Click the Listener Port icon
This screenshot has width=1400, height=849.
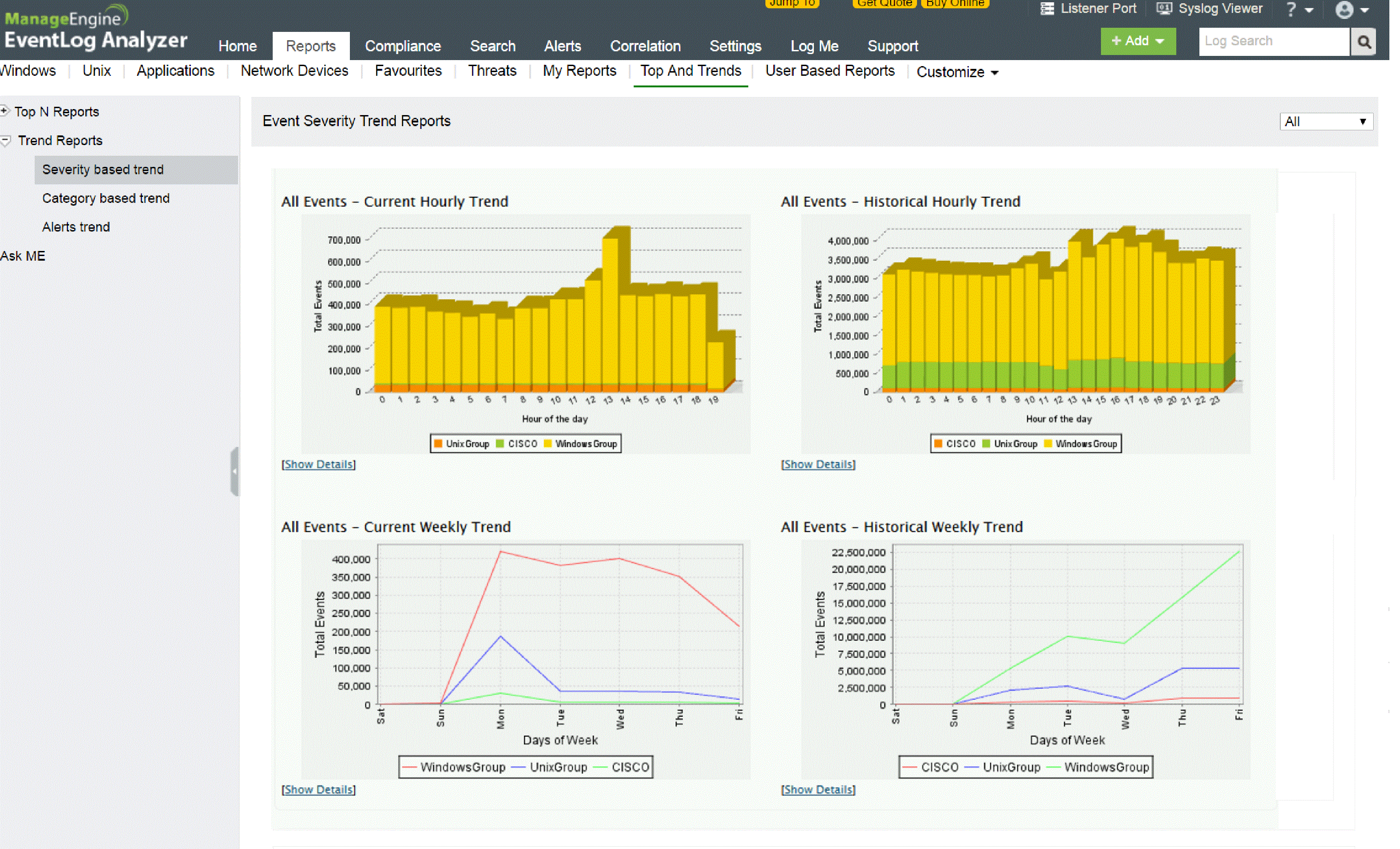[x=1046, y=8]
